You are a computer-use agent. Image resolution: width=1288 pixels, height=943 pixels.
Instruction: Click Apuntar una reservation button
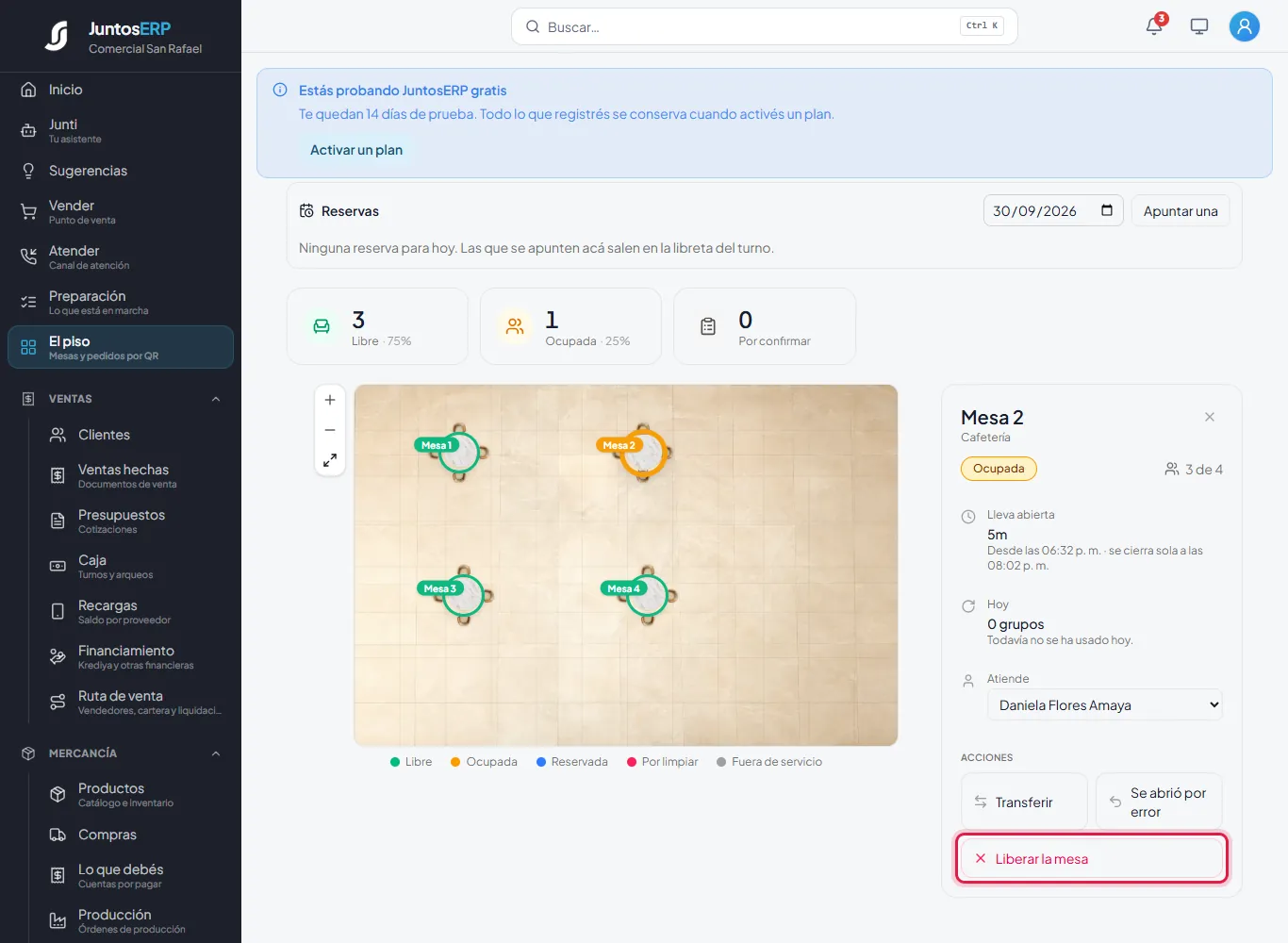1181,211
